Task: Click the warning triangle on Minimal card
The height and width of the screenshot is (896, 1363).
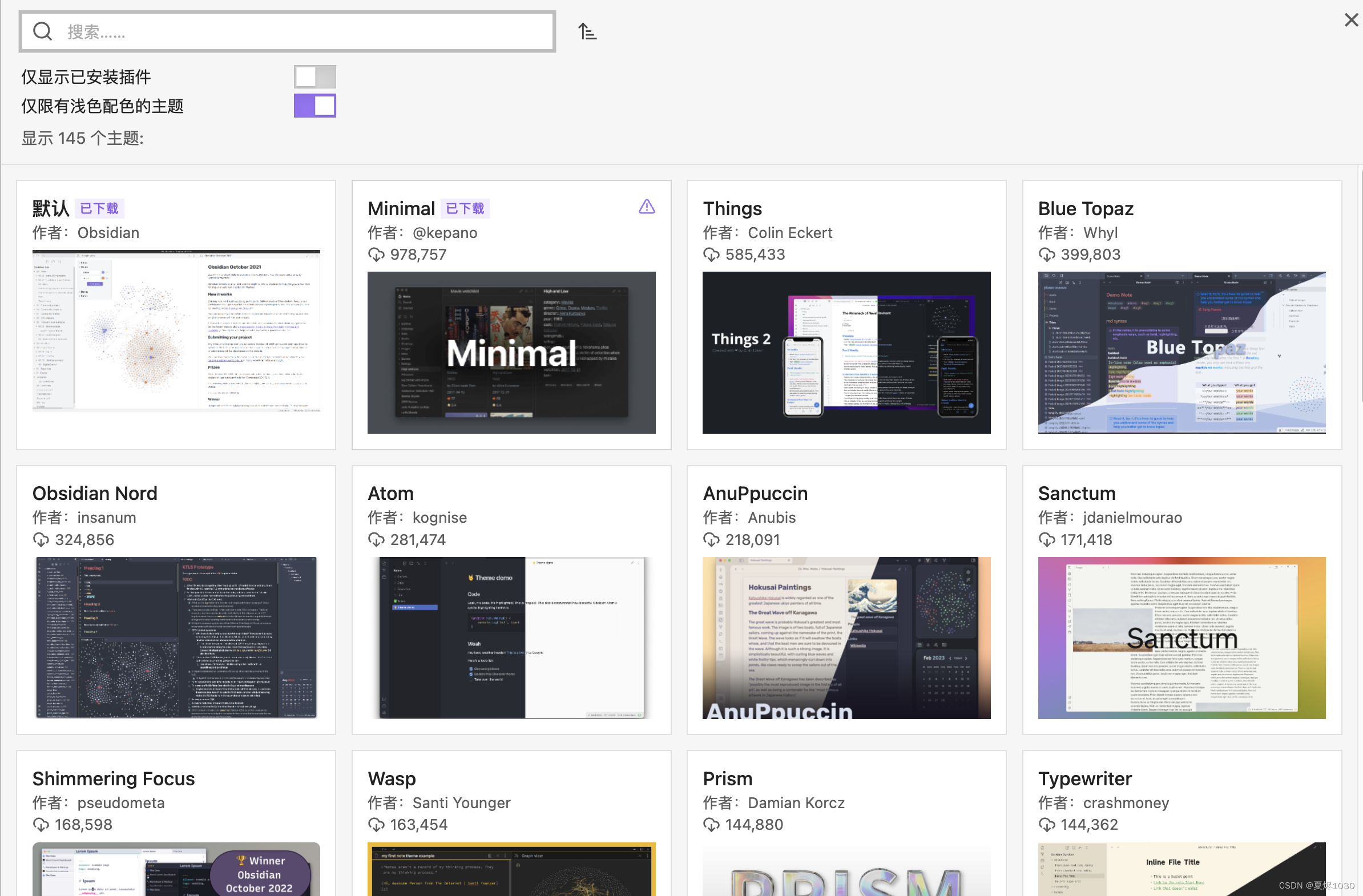Action: point(647,207)
